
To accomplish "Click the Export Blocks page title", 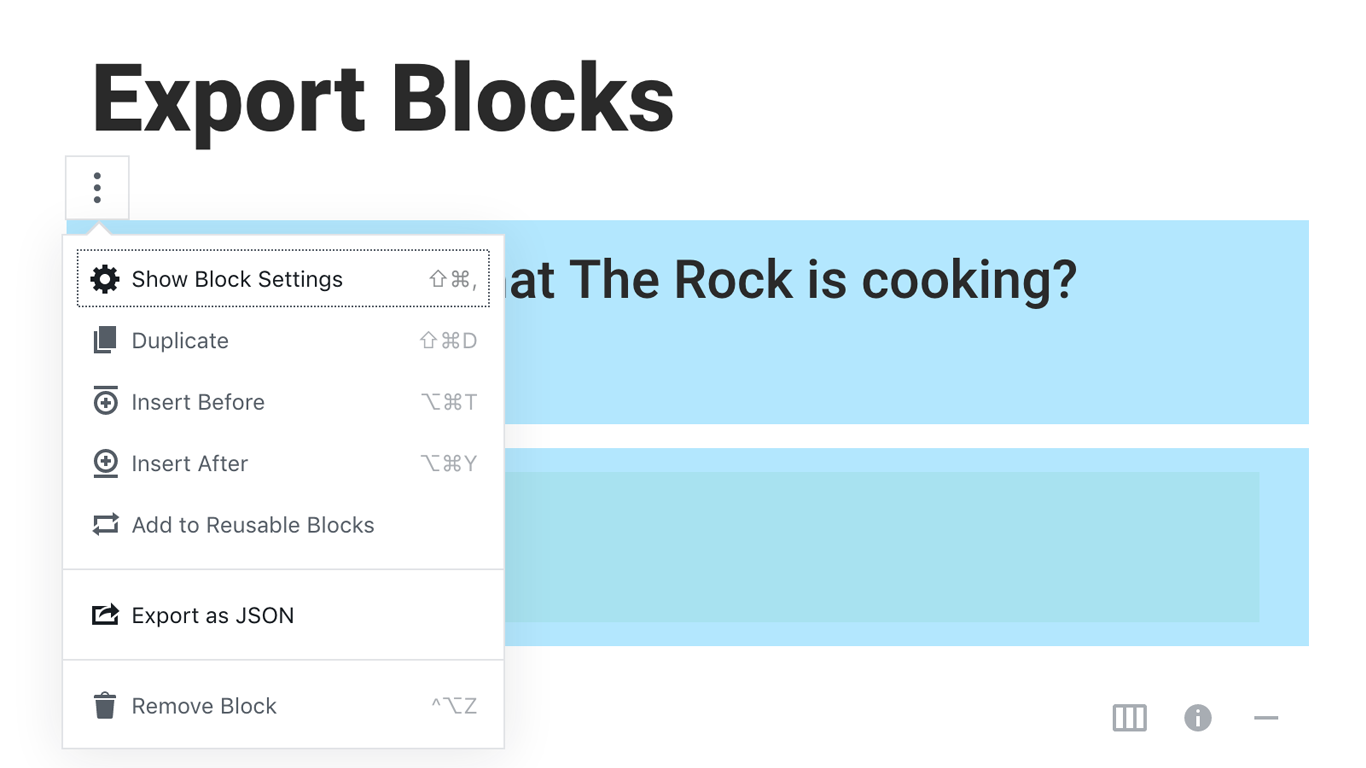I will pos(383,100).
